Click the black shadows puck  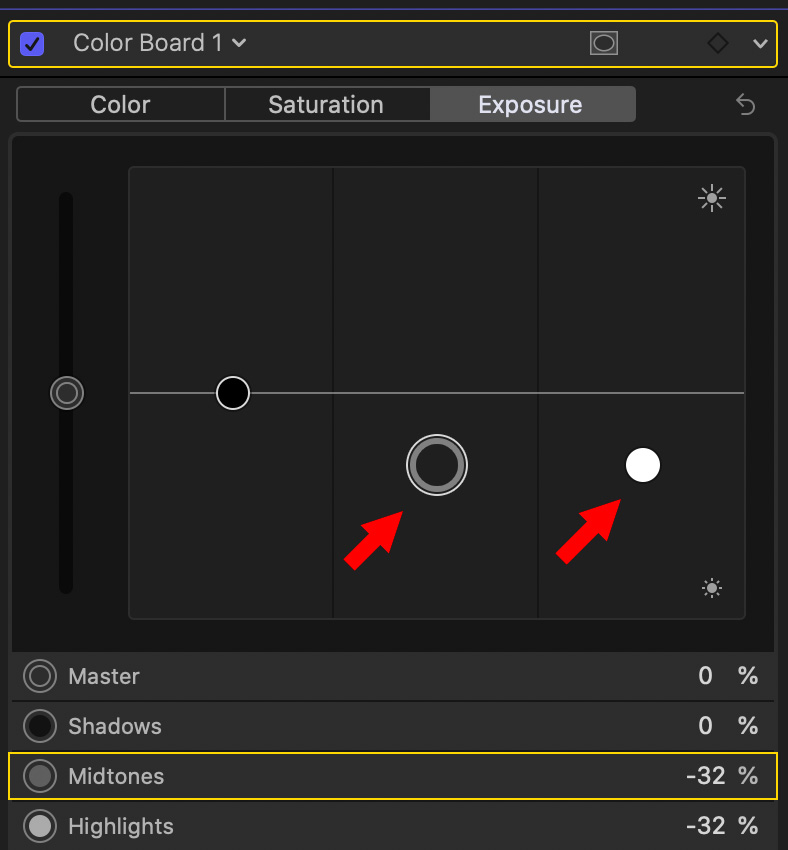tap(233, 393)
